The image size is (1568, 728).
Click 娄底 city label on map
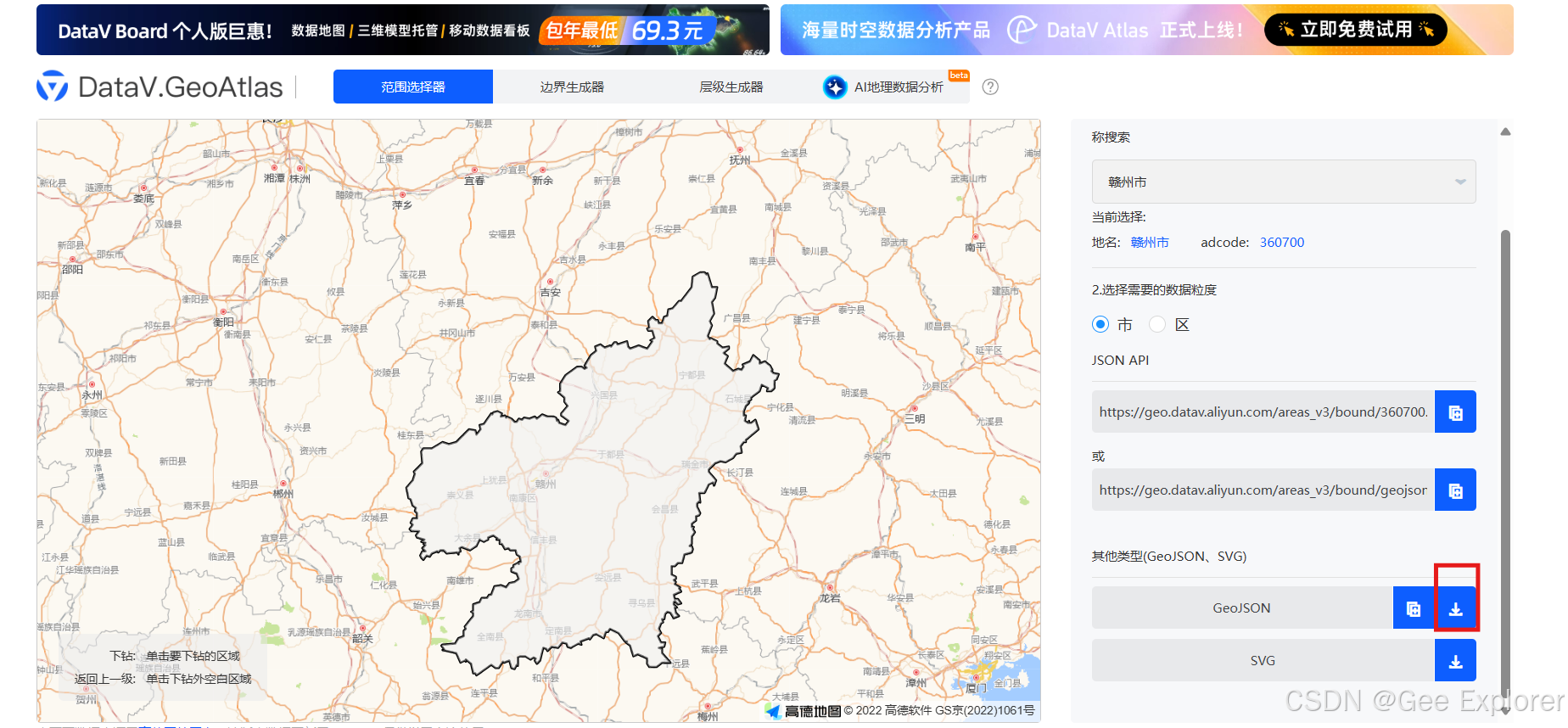(x=143, y=199)
